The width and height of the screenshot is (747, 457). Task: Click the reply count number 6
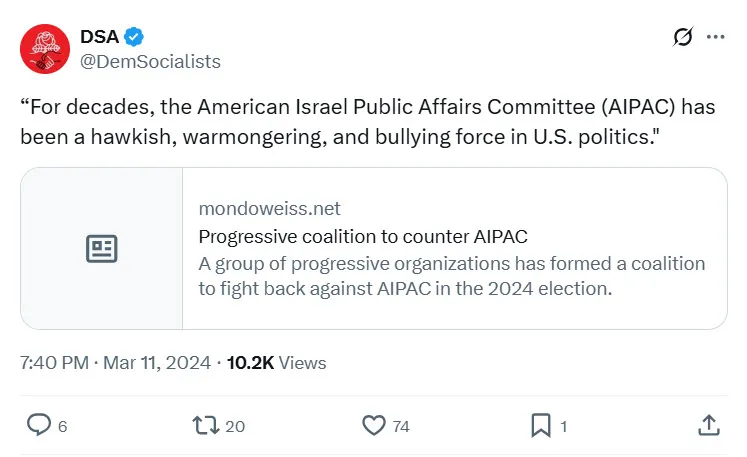[62, 426]
